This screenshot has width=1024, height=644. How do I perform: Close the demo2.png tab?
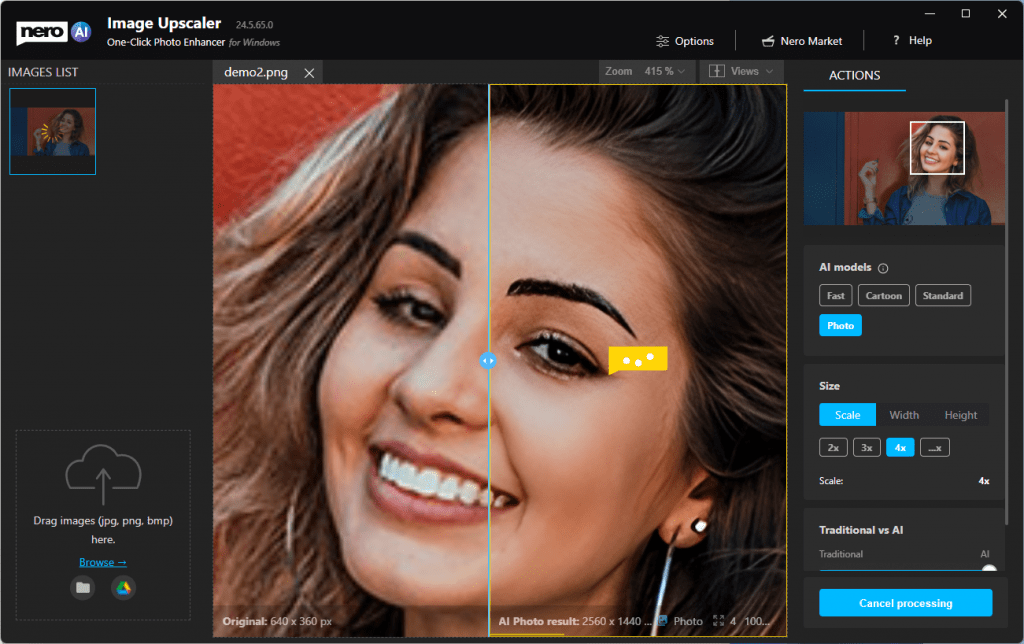(309, 73)
